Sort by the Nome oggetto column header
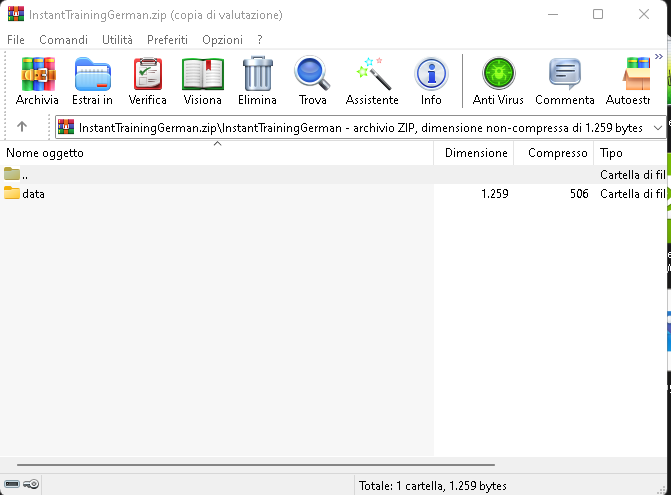The image size is (671, 495). click(x=217, y=153)
